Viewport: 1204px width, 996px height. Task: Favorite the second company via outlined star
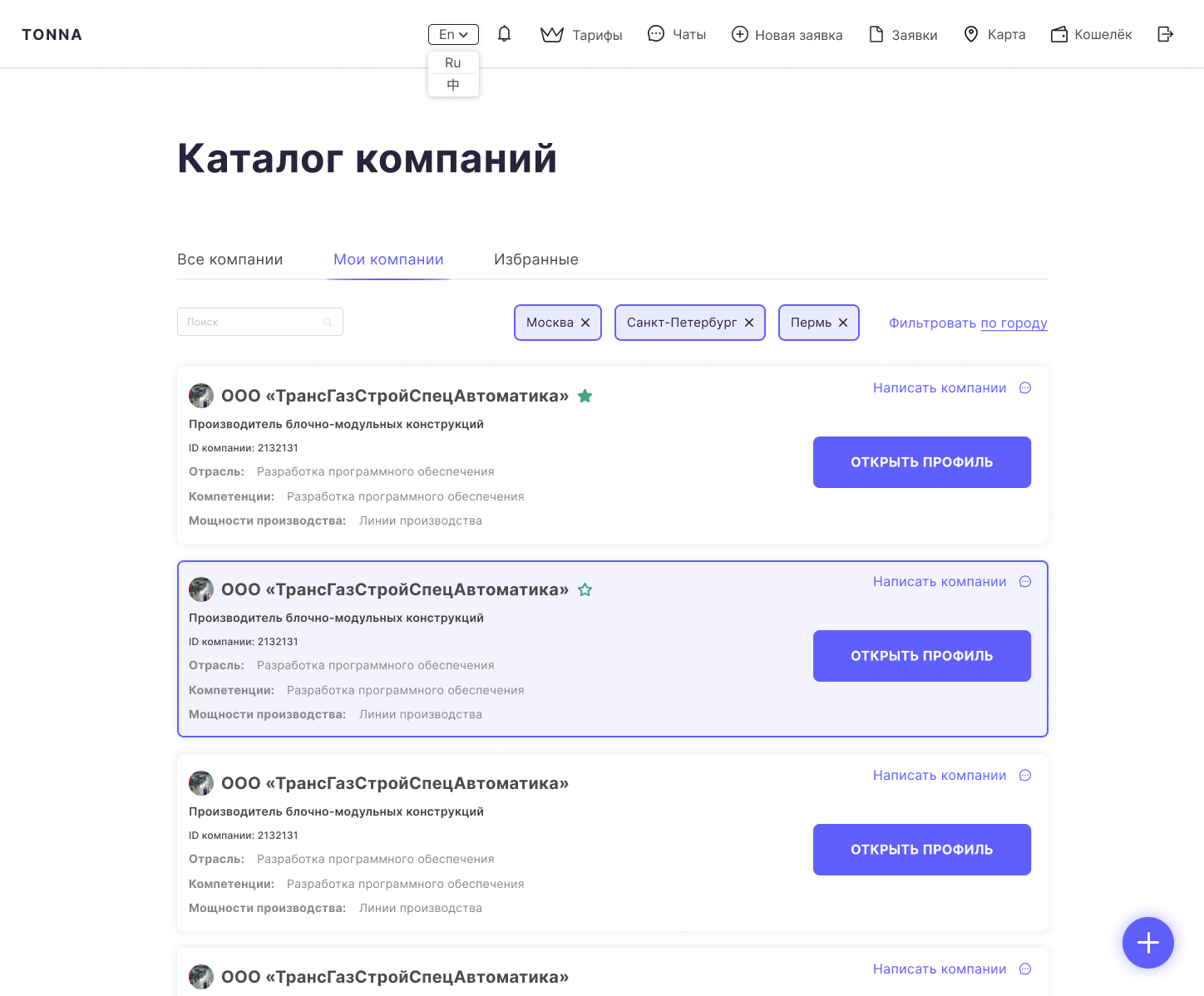[585, 589]
